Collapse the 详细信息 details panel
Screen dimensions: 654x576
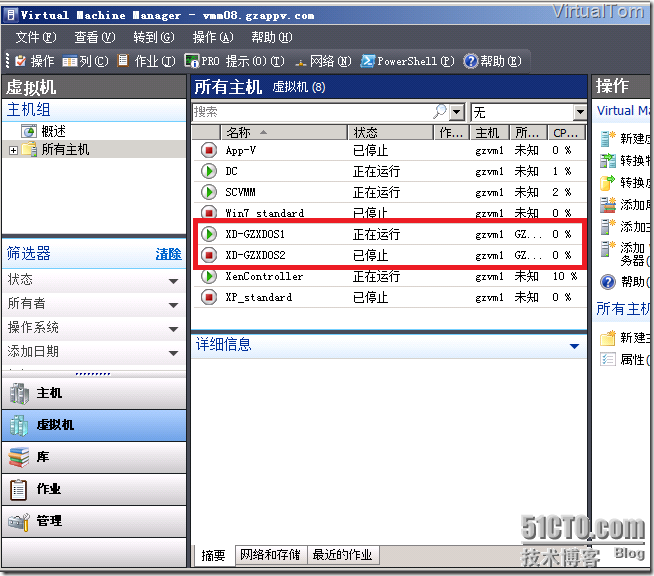pos(574,346)
